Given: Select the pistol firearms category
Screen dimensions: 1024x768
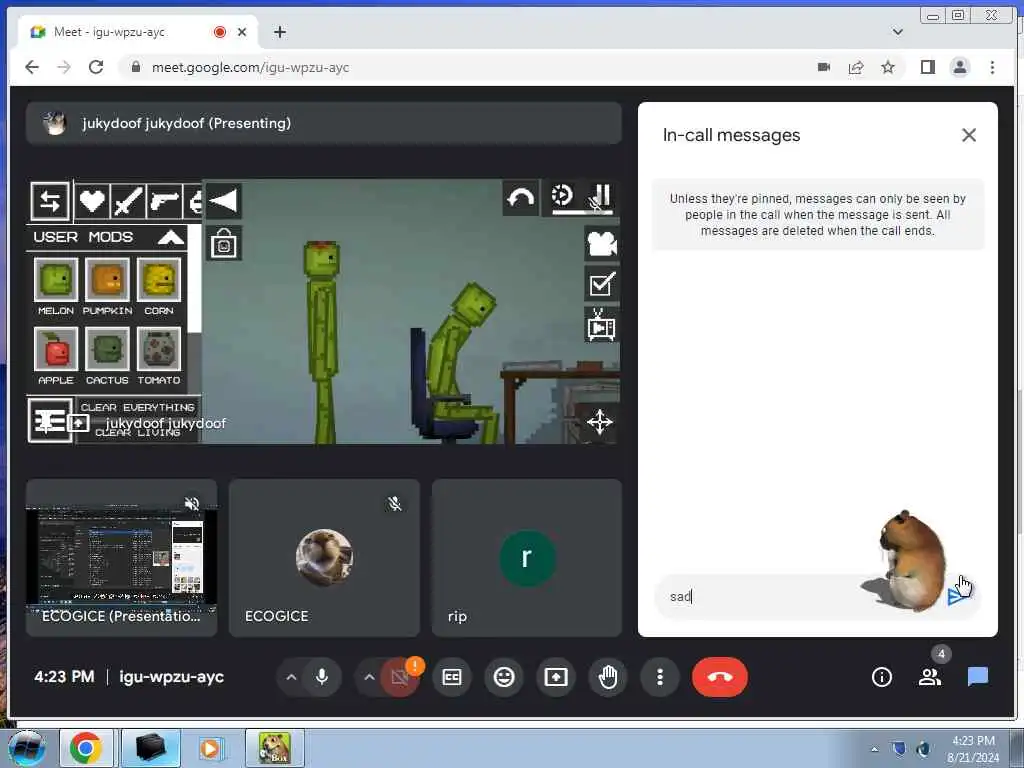Looking at the screenshot, I should (x=164, y=200).
